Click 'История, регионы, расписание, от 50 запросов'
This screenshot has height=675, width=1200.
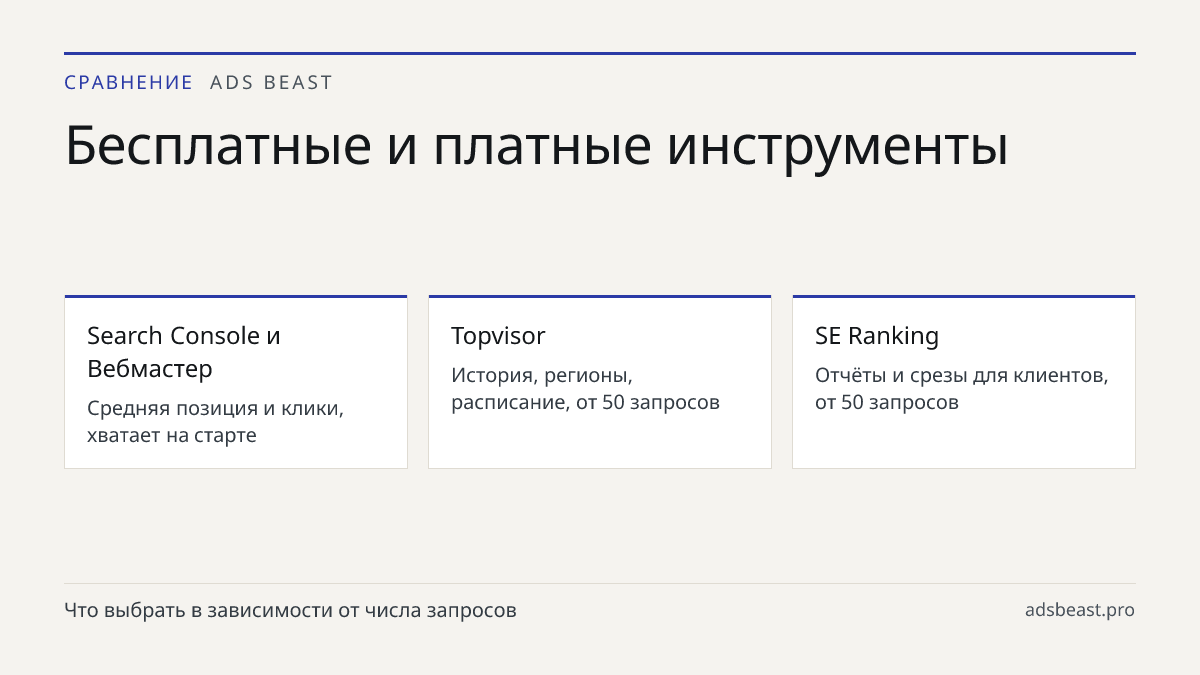coord(585,389)
